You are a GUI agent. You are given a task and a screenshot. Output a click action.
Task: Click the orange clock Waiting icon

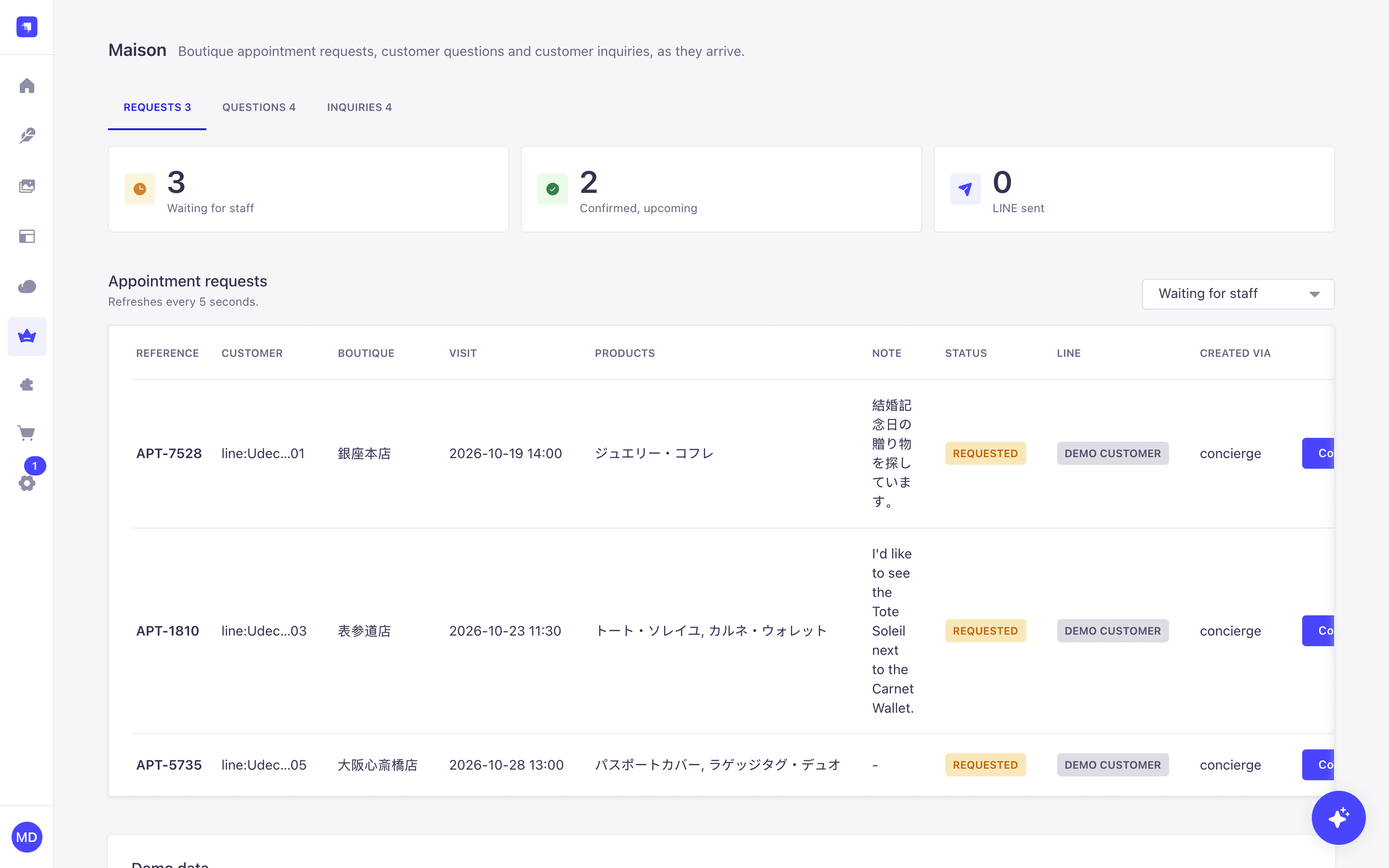139,189
